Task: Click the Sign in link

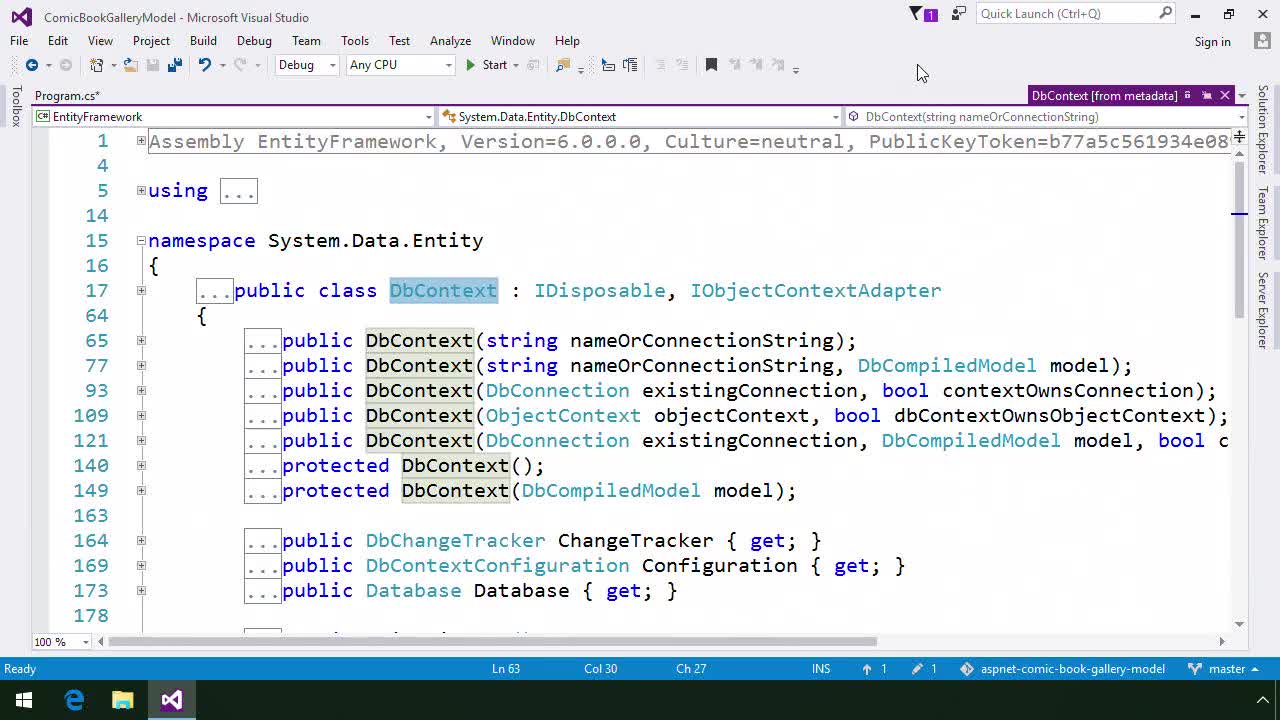Action: click(x=1213, y=41)
